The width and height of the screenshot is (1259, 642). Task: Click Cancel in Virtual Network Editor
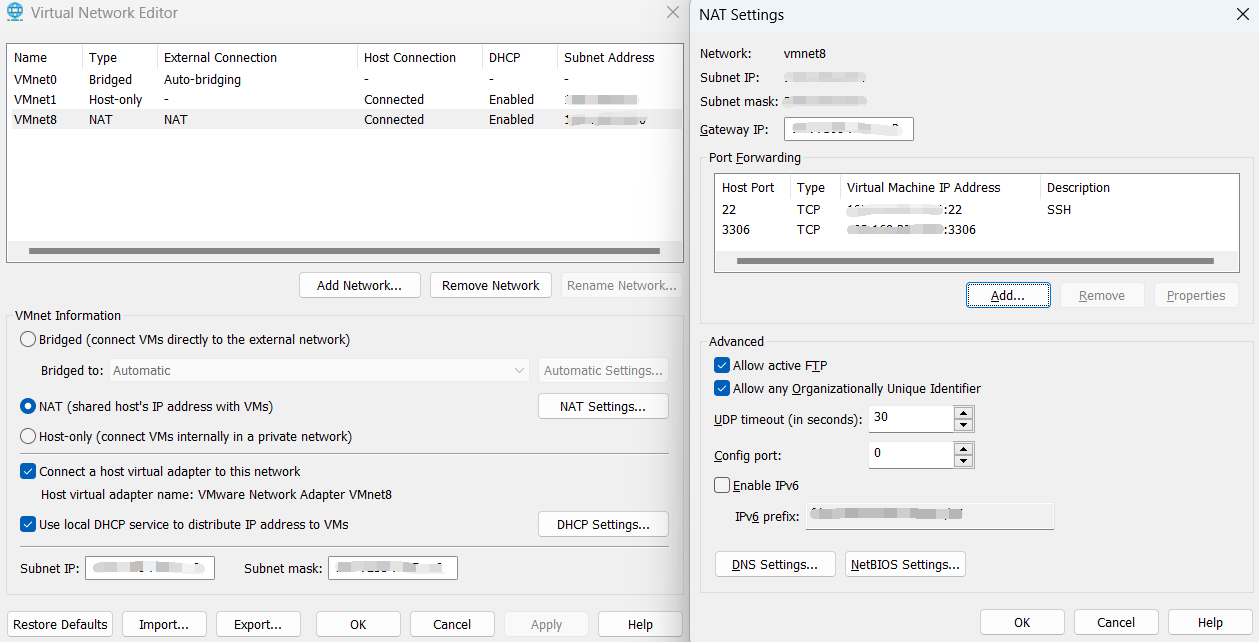coord(452,625)
